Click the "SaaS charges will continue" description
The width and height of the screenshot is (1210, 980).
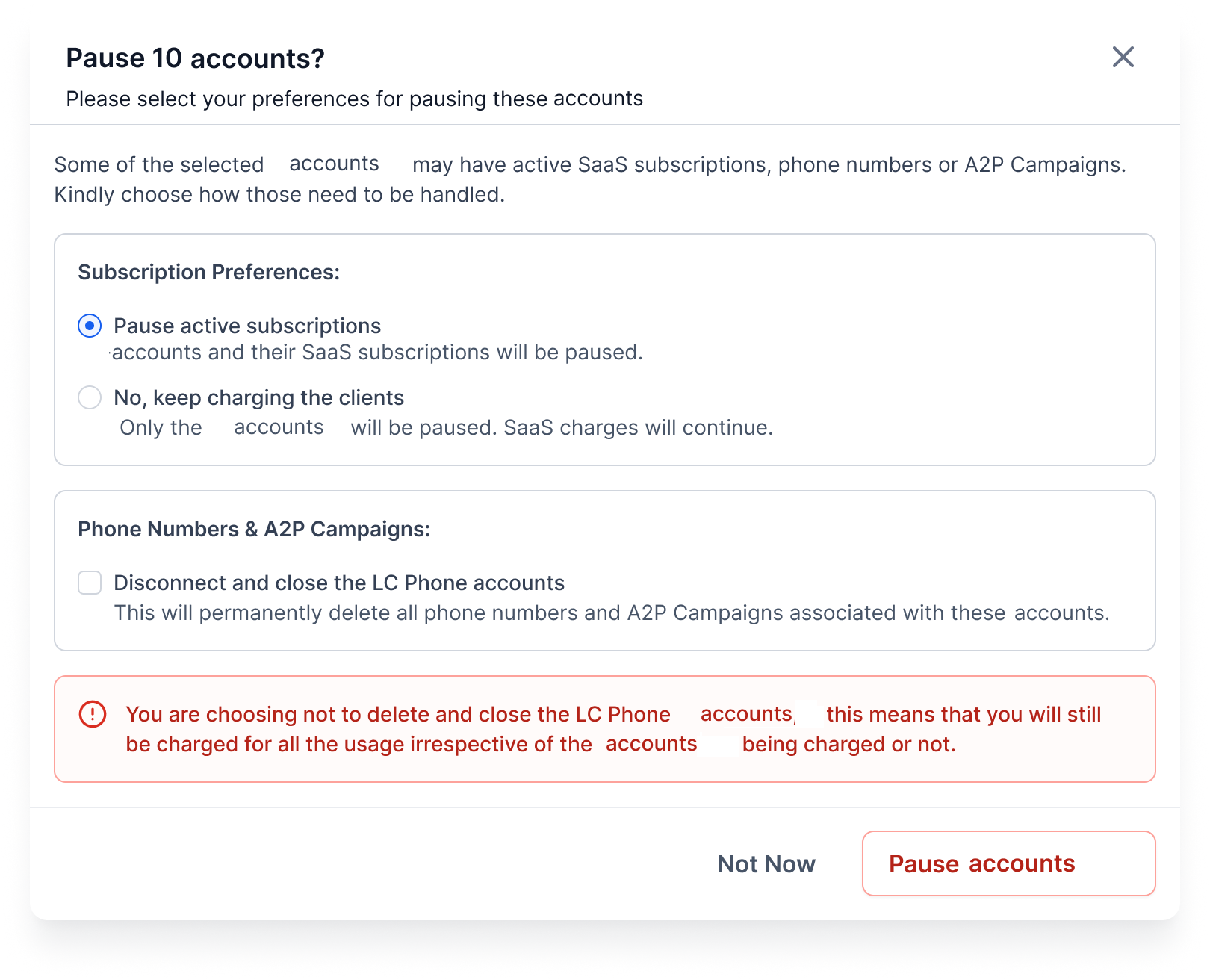[x=560, y=427]
